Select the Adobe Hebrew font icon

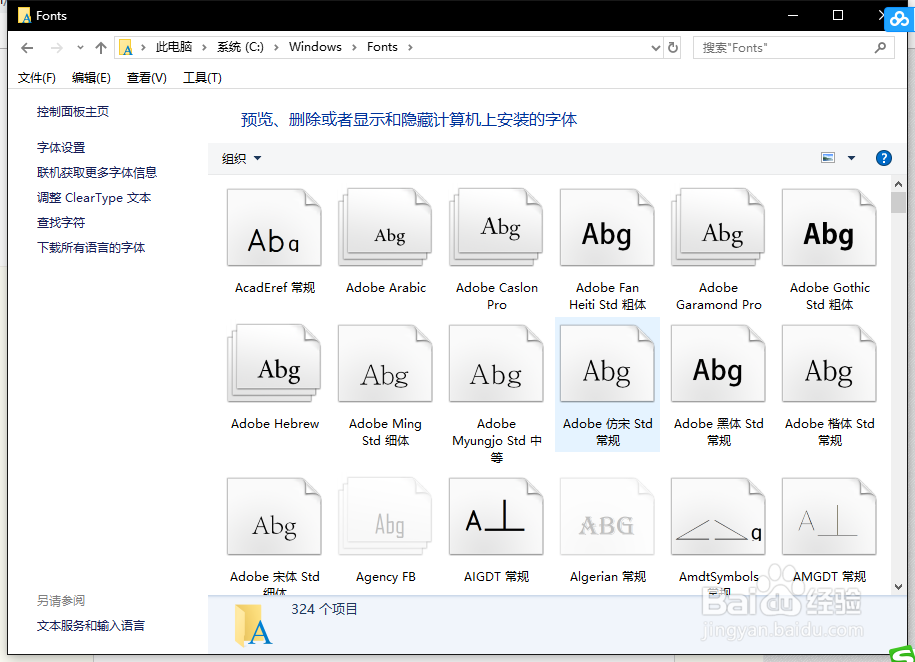274,364
